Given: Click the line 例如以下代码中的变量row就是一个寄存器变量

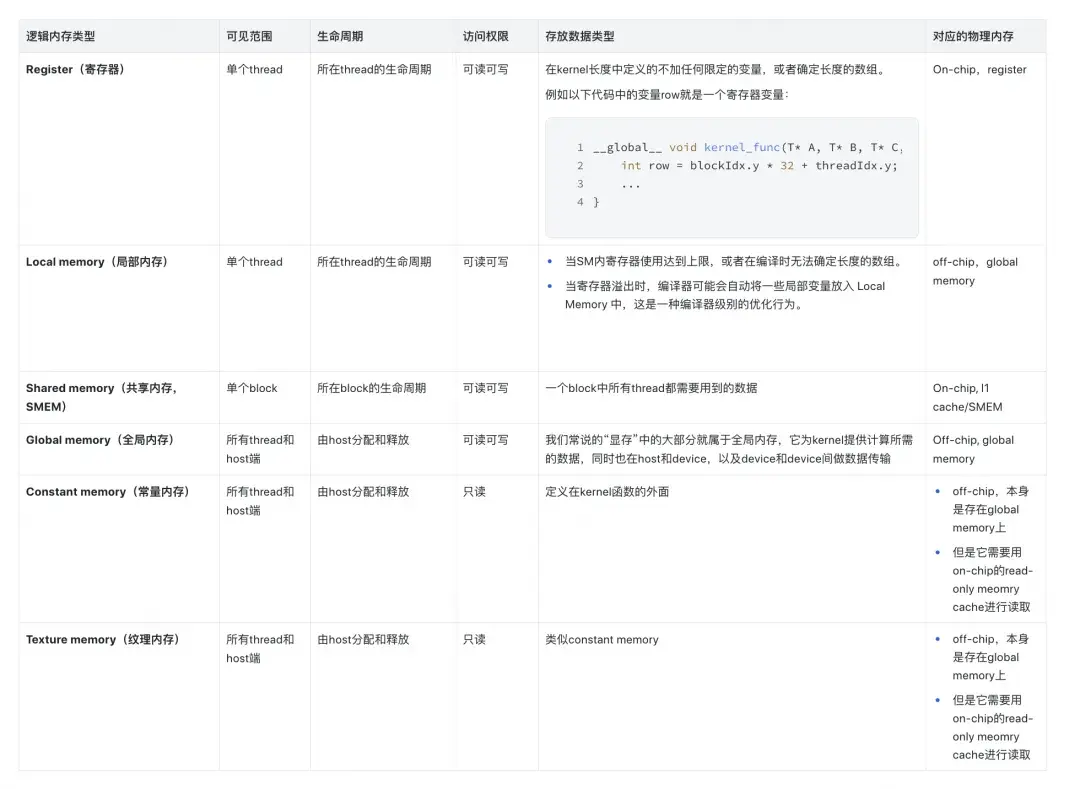Looking at the screenshot, I should click(x=667, y=94).
